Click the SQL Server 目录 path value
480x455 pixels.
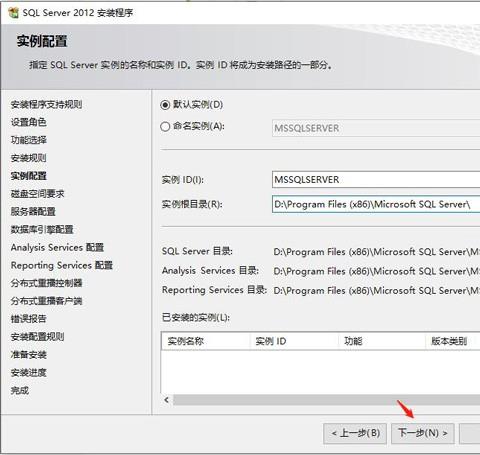click(377, 252)
